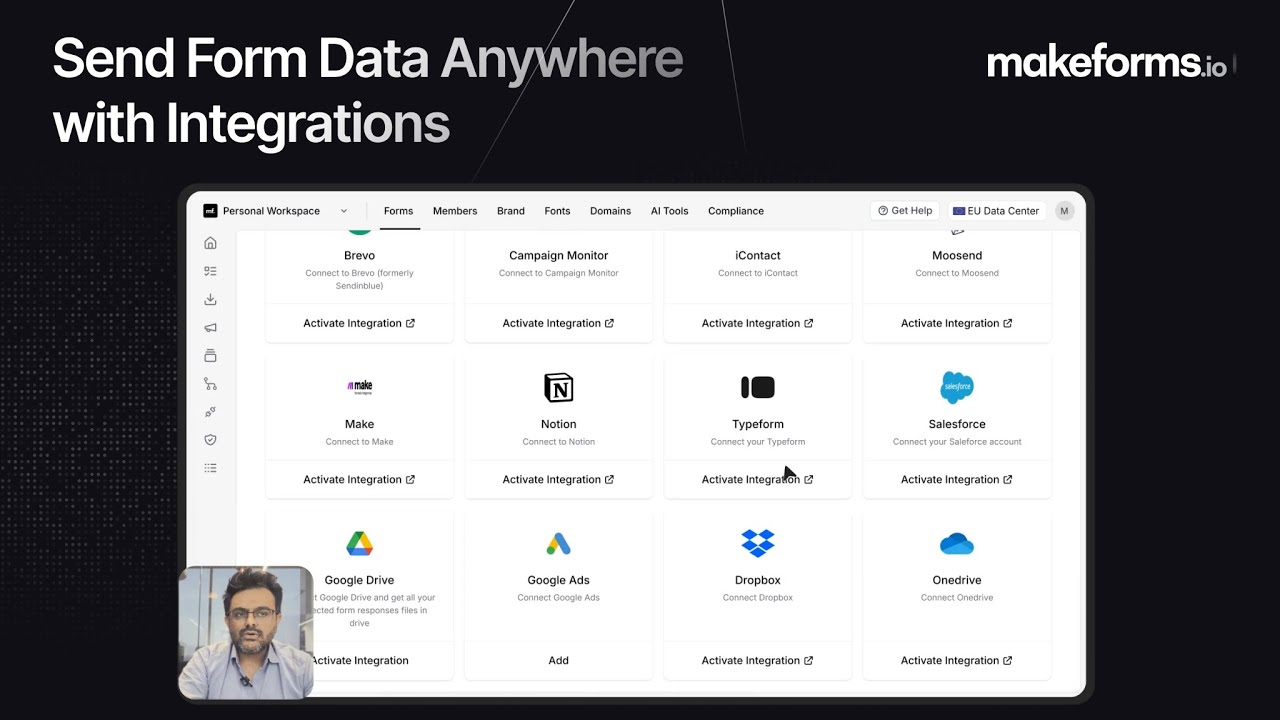Click the Get Help button

[x=905, y=211]
